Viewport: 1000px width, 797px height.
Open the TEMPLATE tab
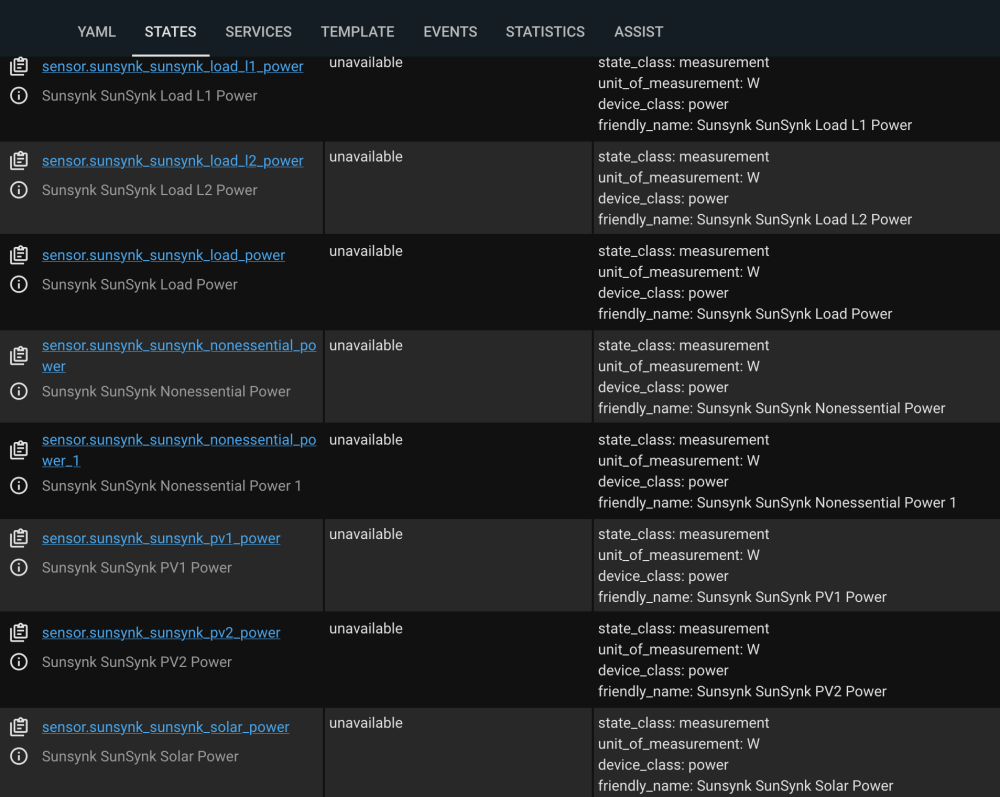click(357, 32)
